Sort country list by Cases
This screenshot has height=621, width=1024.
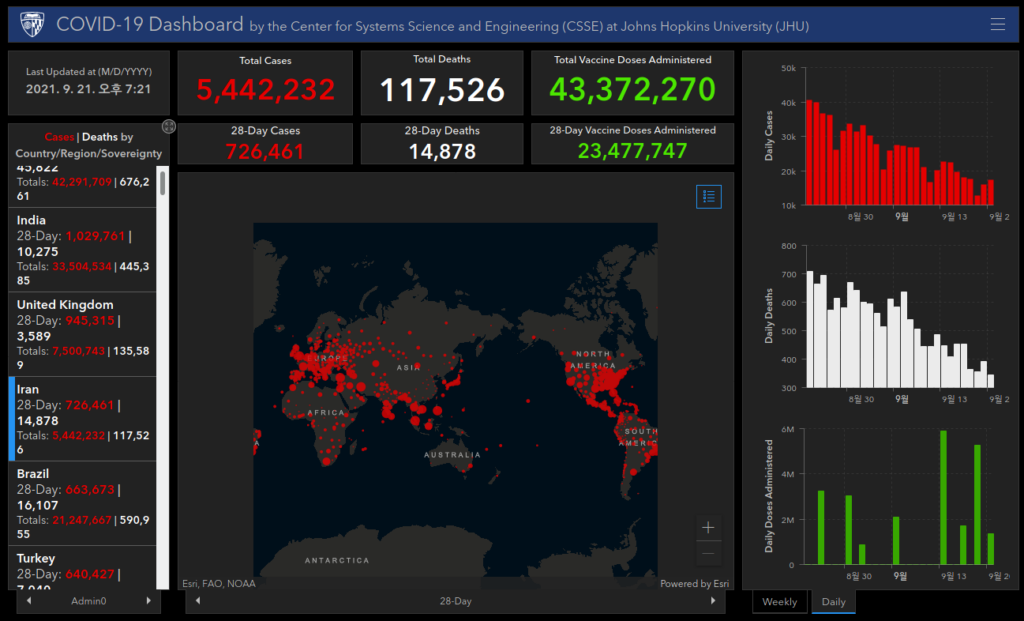coord(59,137)
